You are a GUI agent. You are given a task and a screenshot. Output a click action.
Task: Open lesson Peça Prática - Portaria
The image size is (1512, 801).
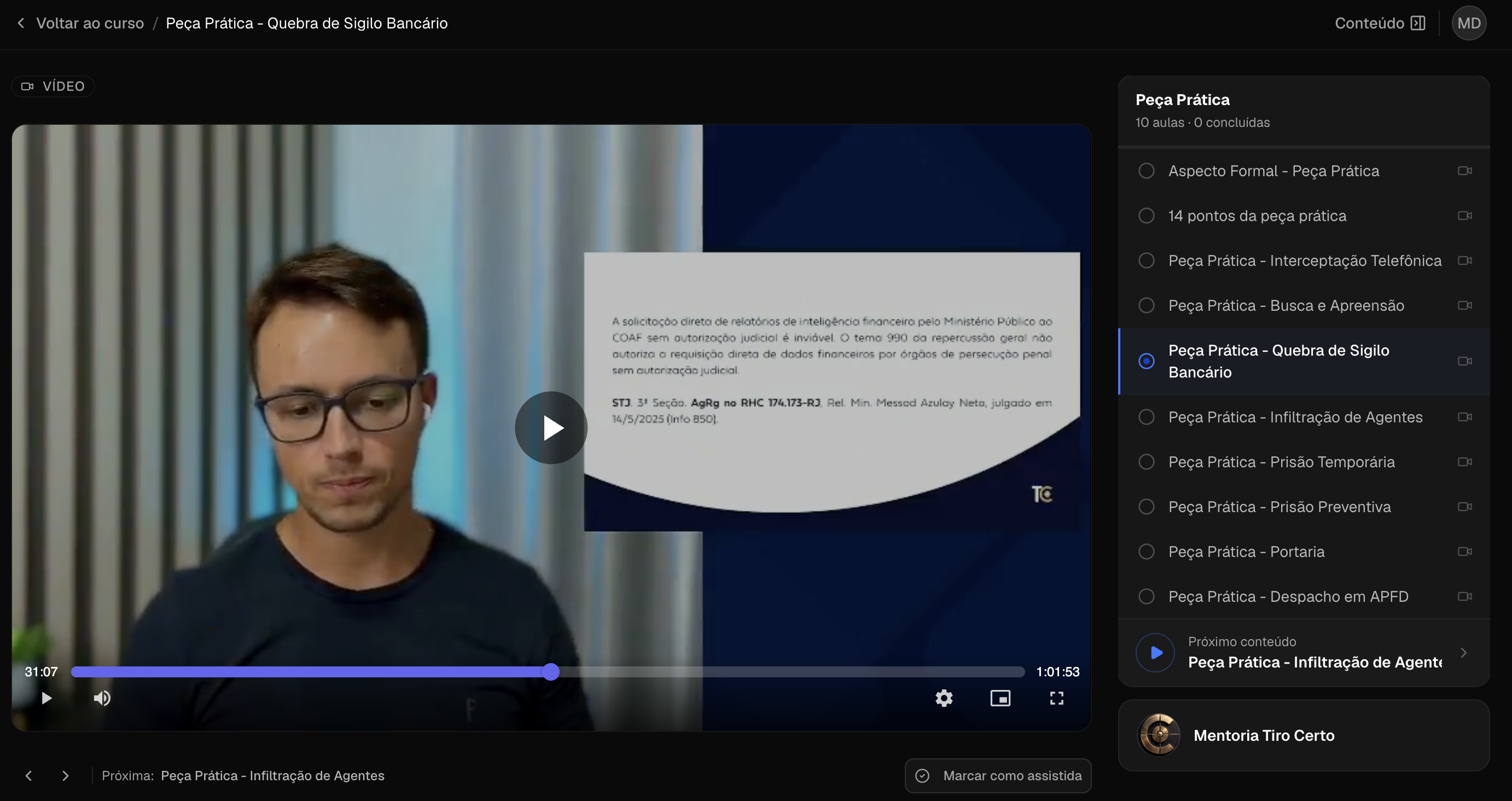1304,552
